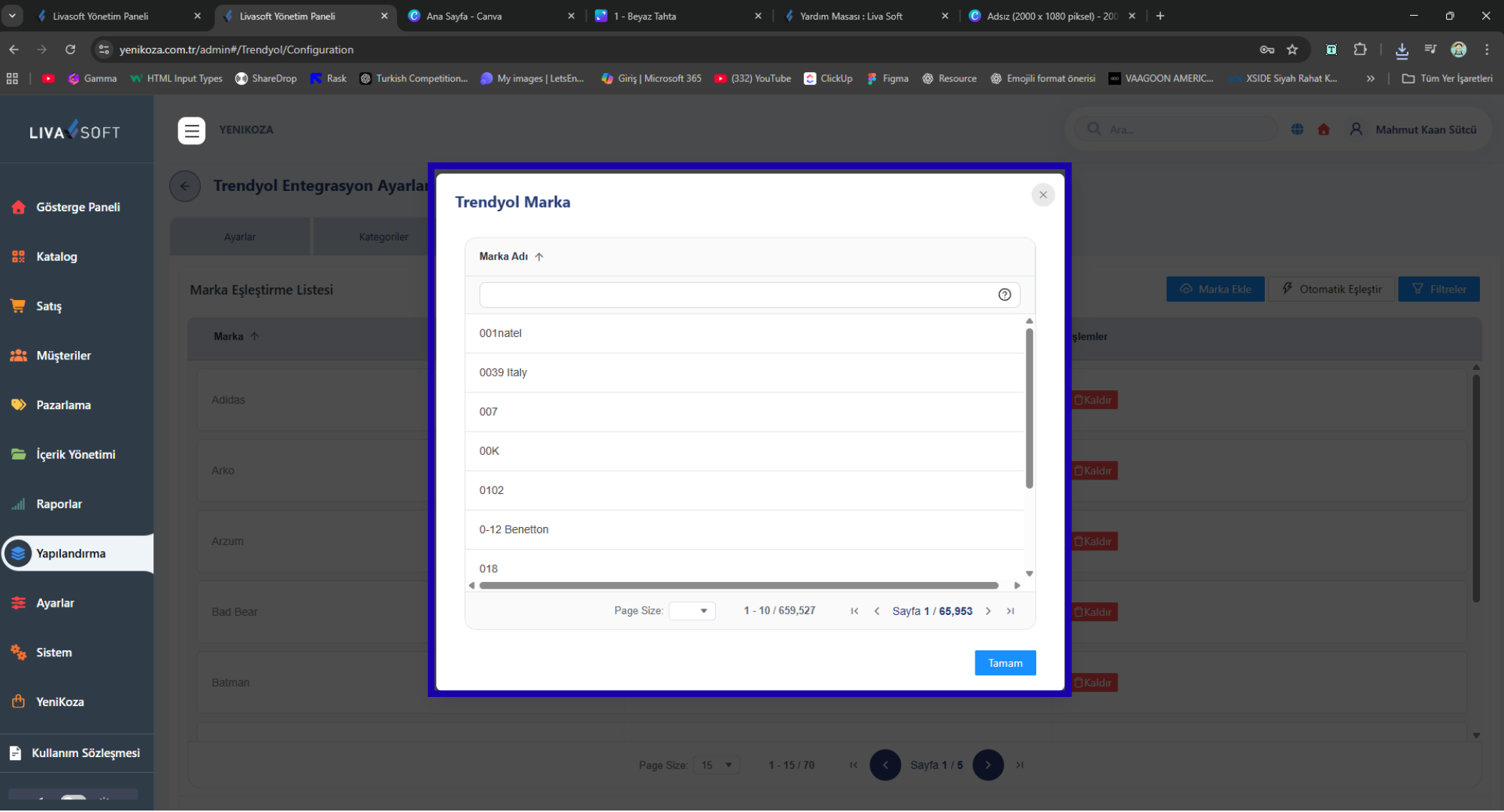Go to the next page in brand dialog
The height and width of the screenshot is (812, 1504).
pos(988,611)
